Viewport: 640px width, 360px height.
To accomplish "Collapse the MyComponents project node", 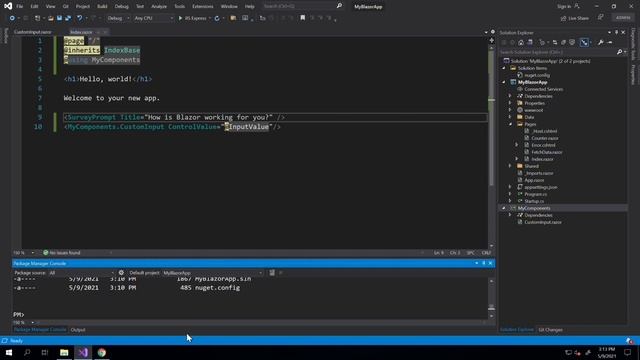I will click(x=504, y=208).
